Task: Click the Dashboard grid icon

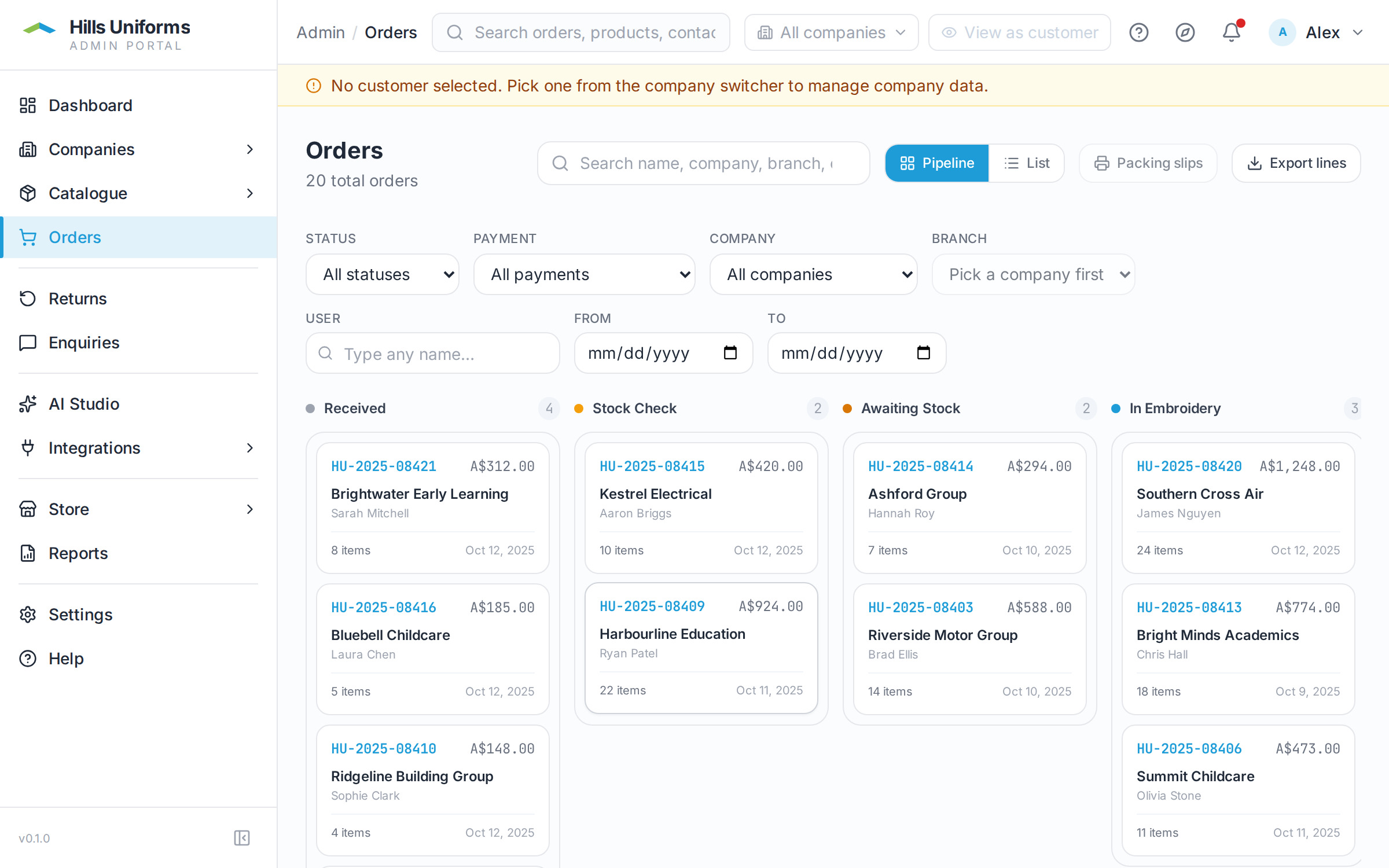Action: (27, 105)
